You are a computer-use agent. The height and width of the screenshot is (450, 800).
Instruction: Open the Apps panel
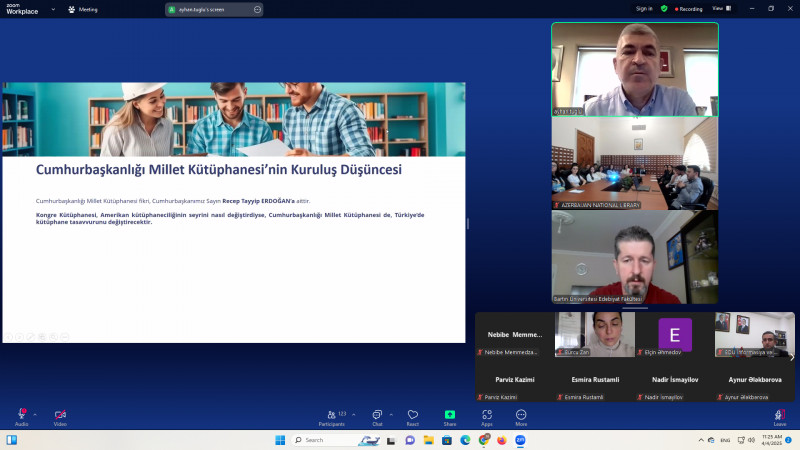(486, 416)
